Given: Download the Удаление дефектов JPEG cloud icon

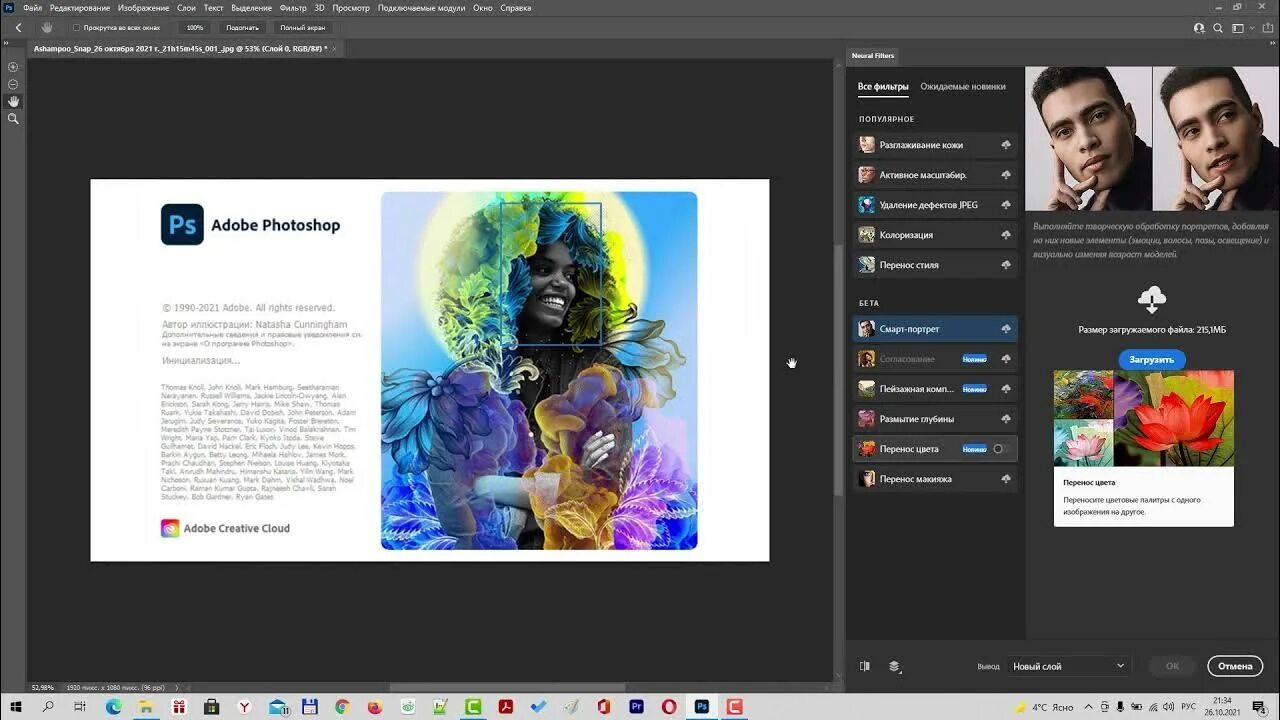Looking at the screenshot, I should (1005, 205).
